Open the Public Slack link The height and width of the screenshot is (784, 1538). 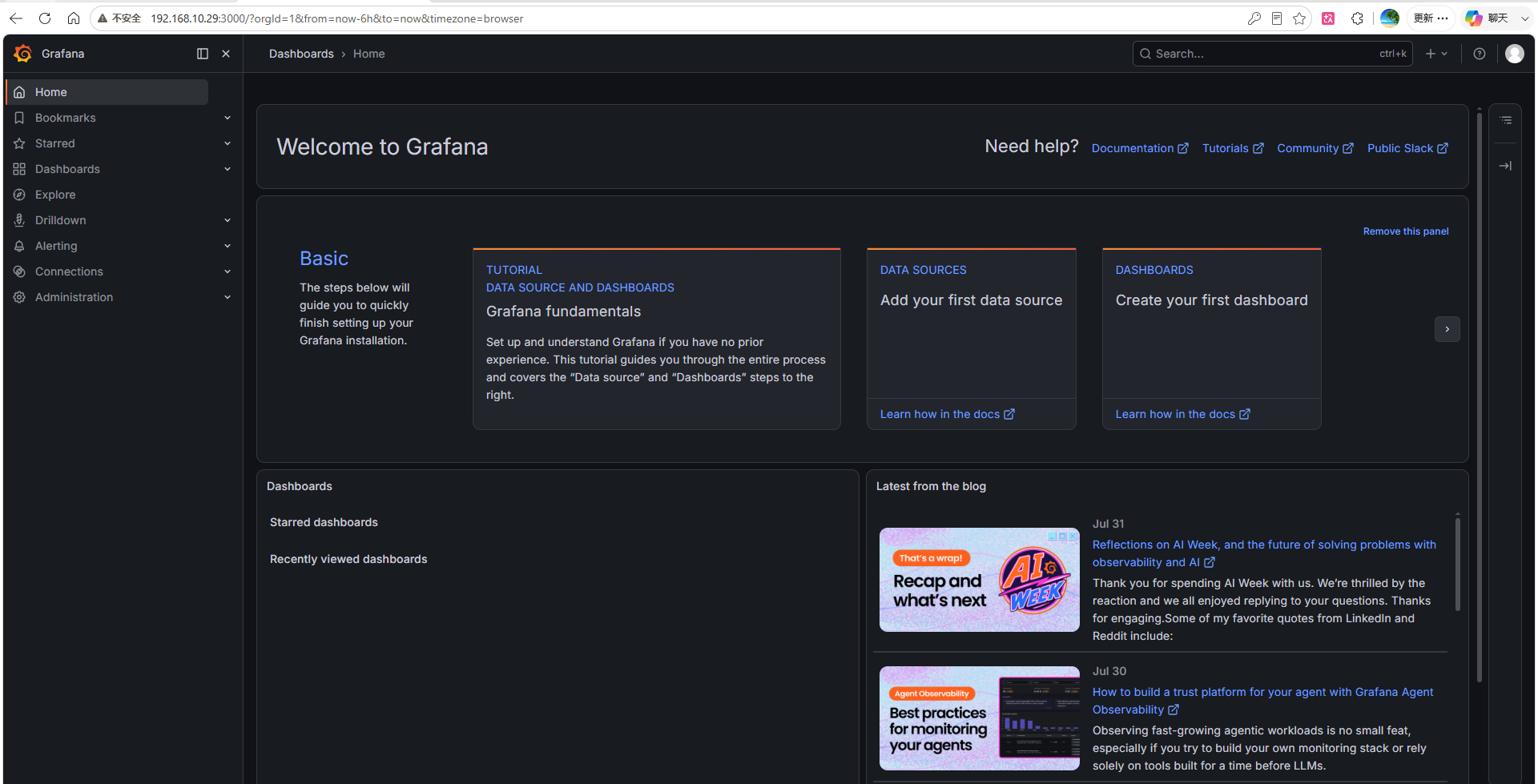point(1407,148)
